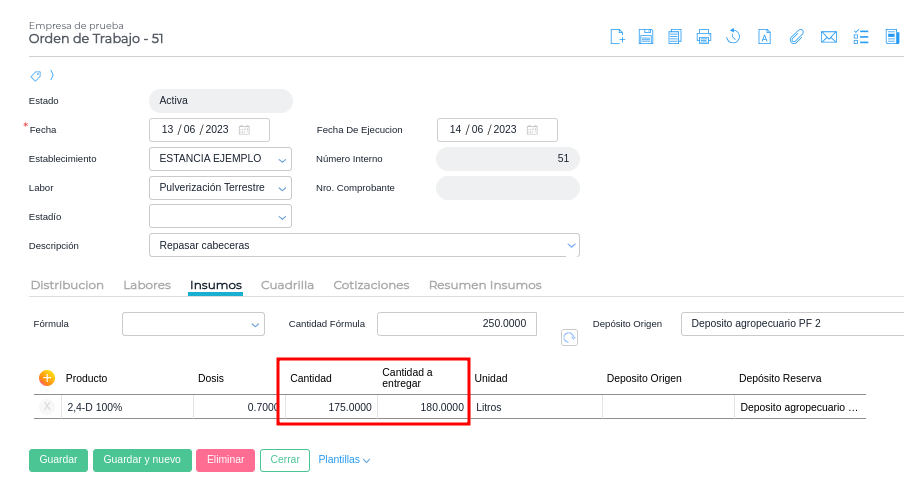Click the tag icon below the title

pyautogui.click(x=36, y=76)
